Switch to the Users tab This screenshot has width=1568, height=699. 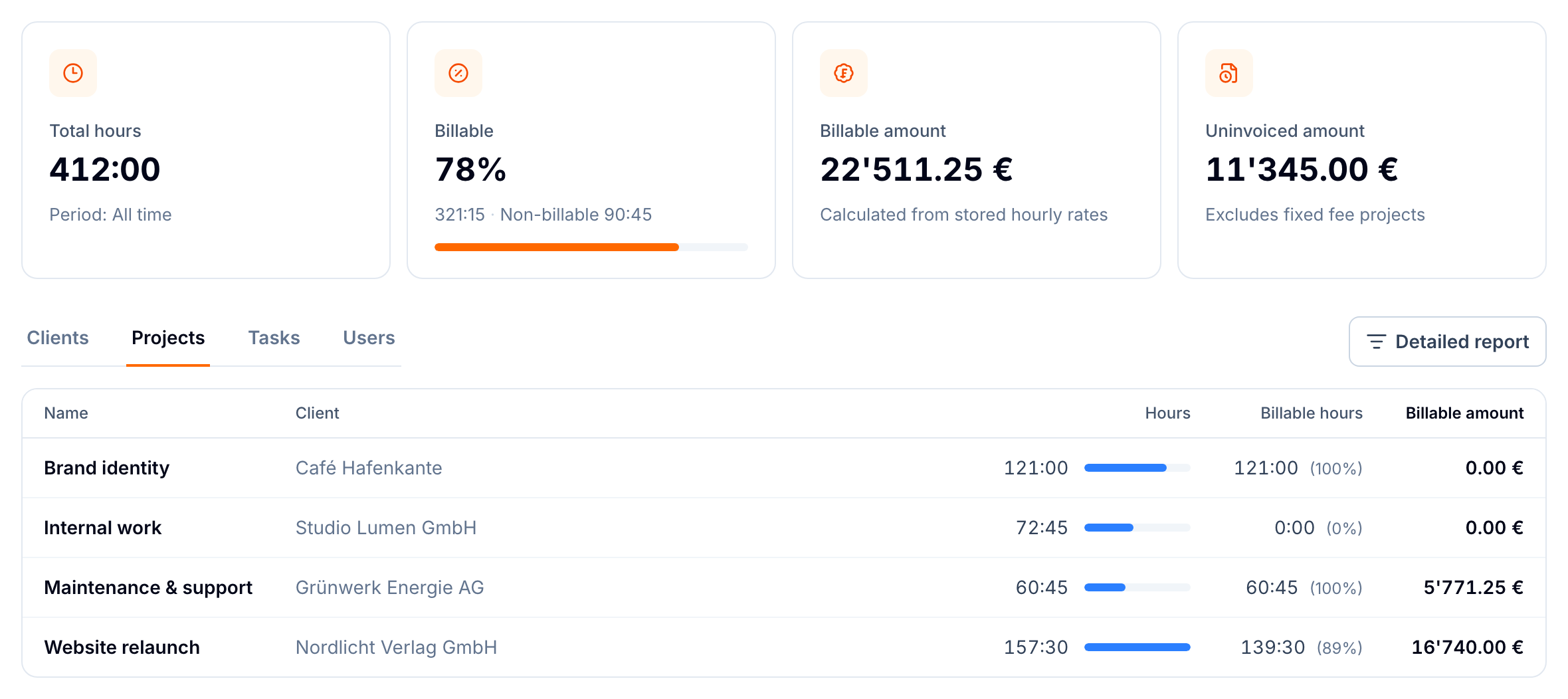tap(369, 338)
